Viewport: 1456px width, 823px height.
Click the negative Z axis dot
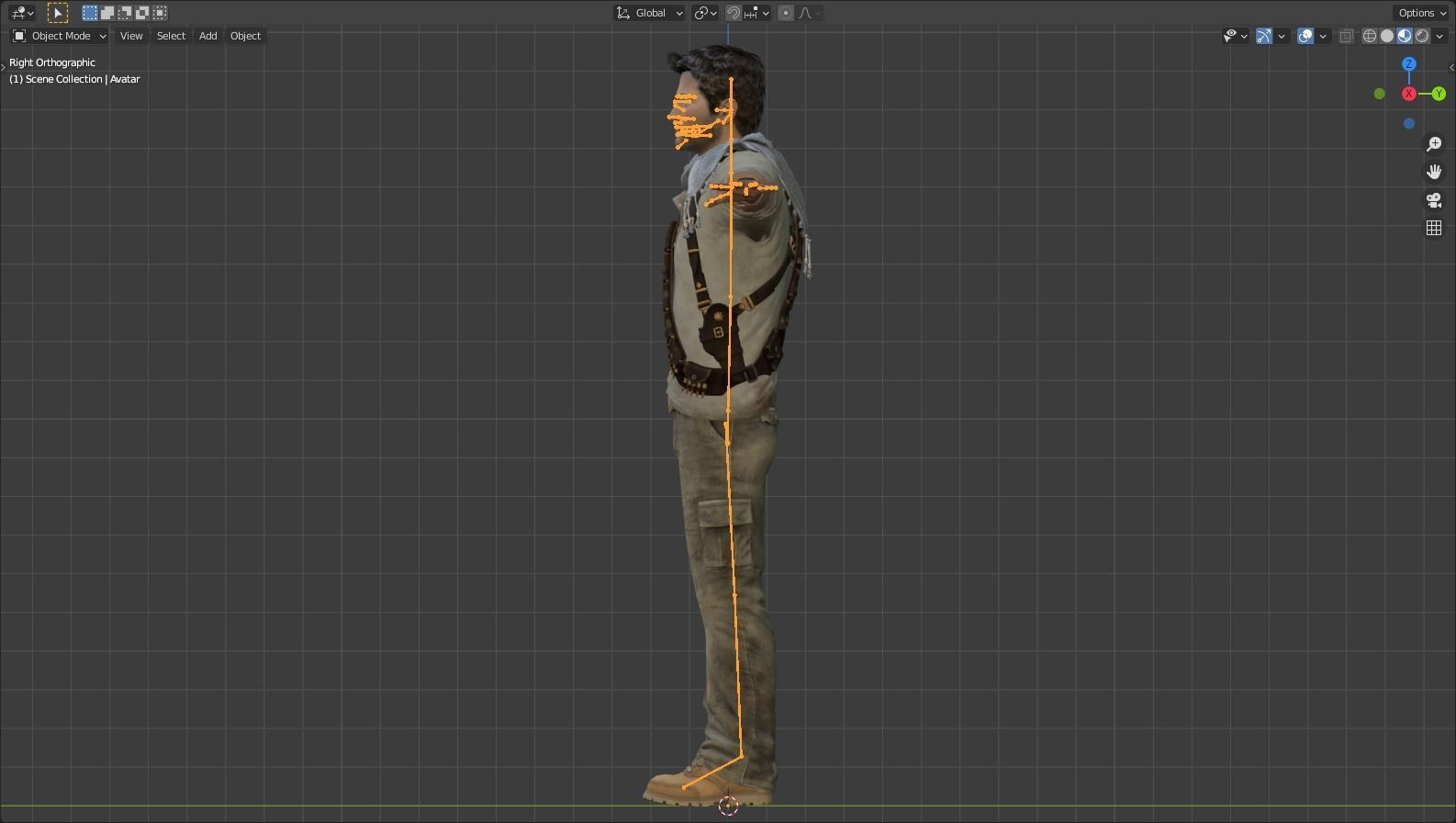[x=1409, y=123]
